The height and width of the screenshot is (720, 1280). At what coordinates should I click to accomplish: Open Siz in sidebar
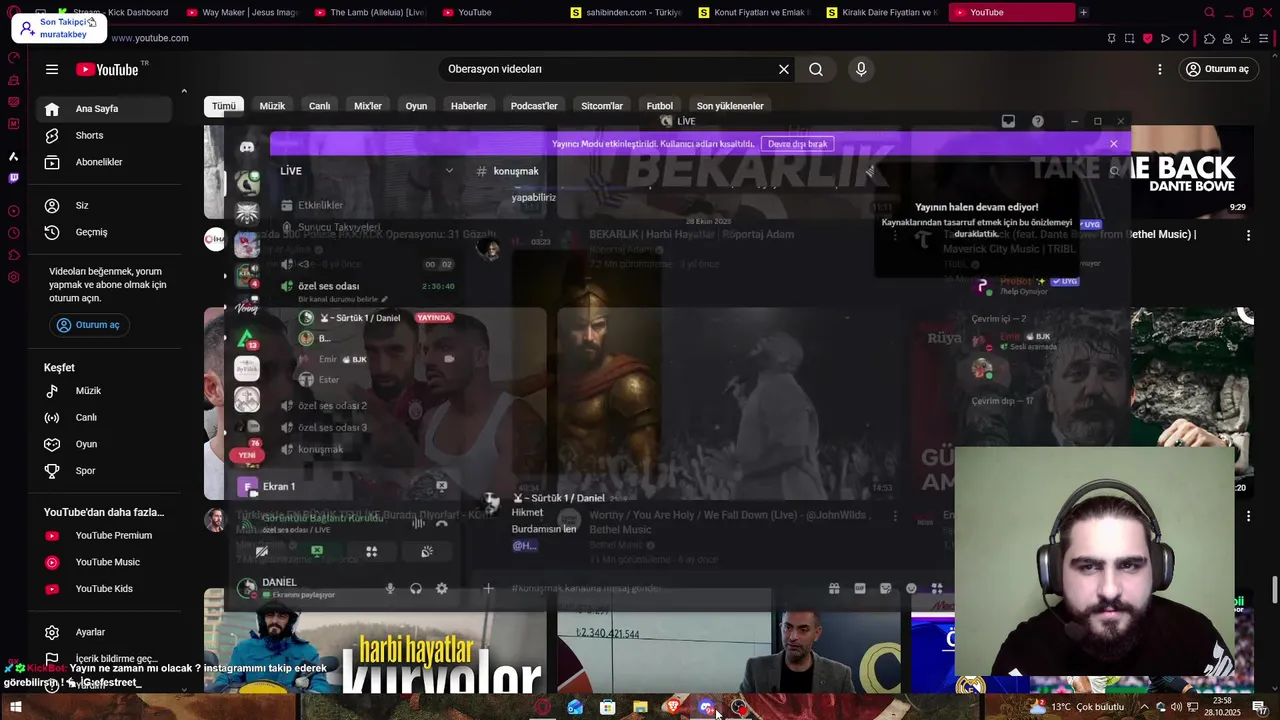(104, 205)
